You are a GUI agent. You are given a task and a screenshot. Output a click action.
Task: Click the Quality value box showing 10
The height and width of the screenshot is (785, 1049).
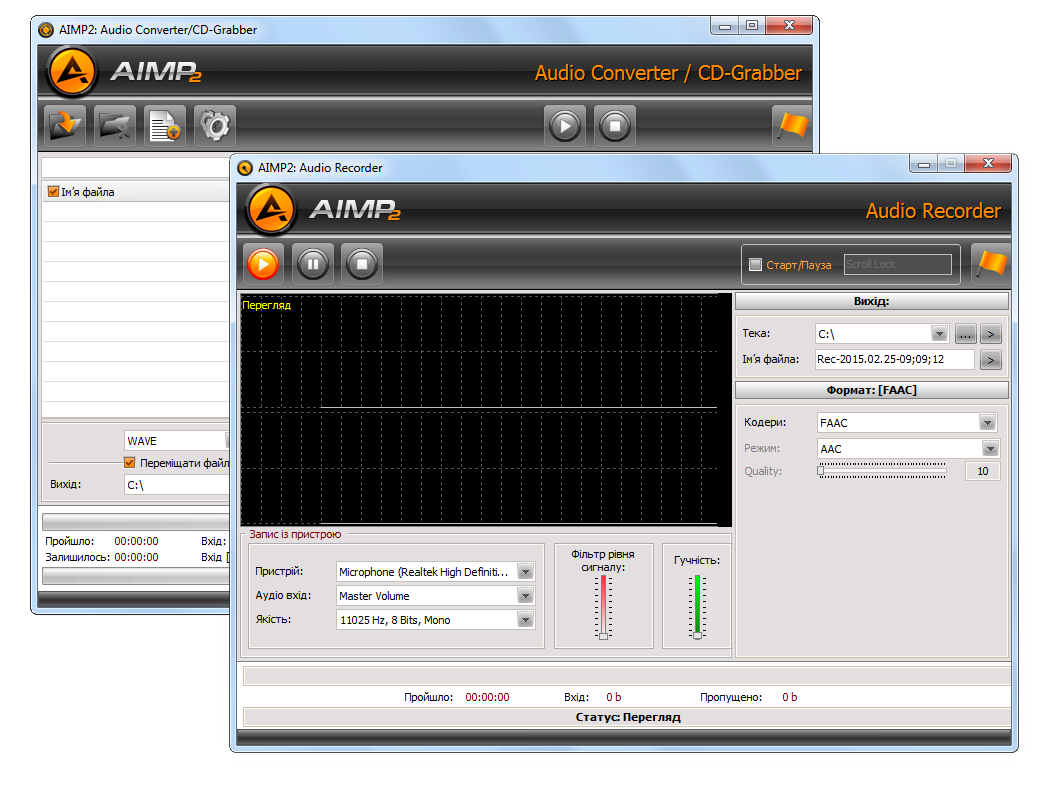[983, 471]
